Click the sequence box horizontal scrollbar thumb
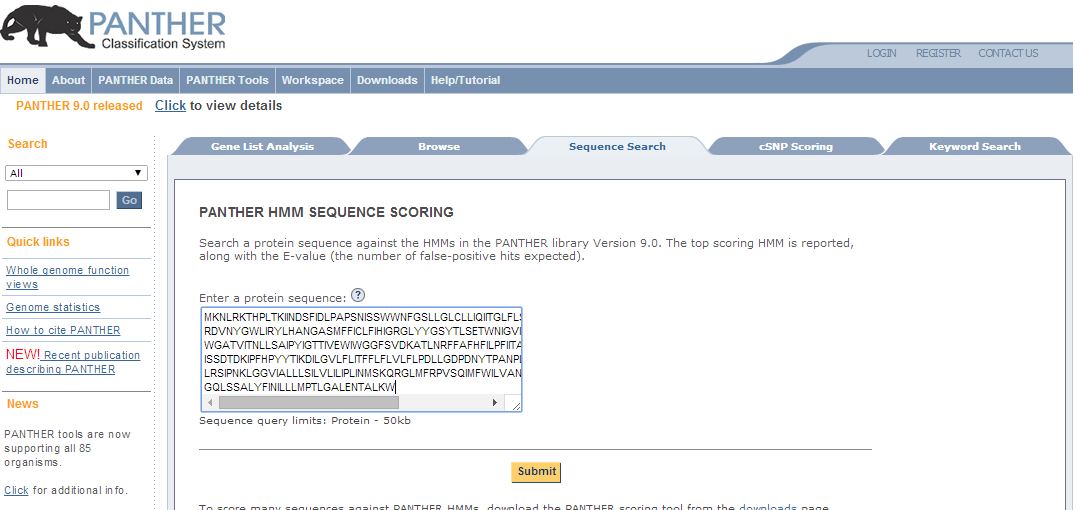 click(x=309, y=402)
